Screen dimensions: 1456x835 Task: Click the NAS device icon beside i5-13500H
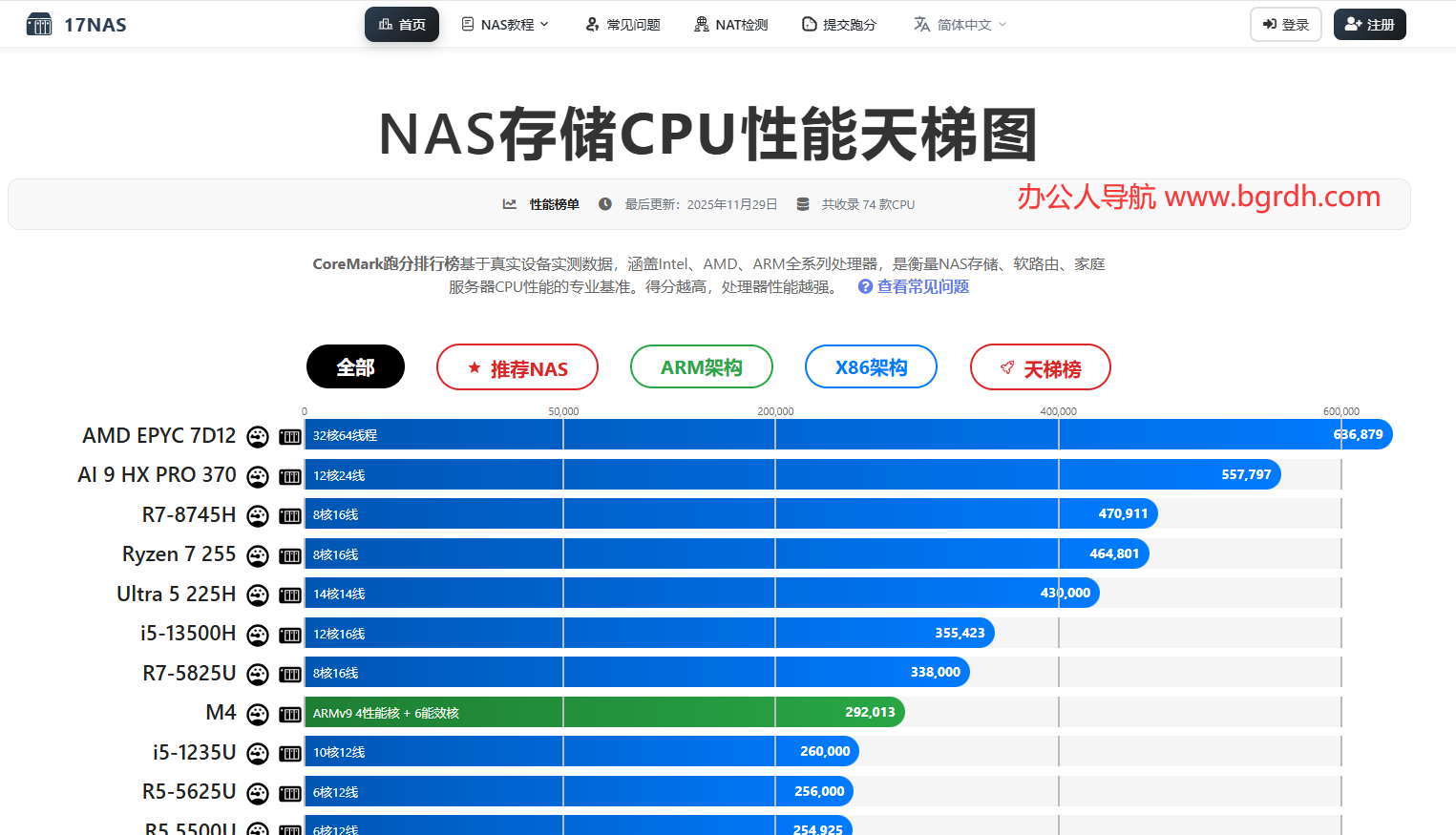coord(289,635)
